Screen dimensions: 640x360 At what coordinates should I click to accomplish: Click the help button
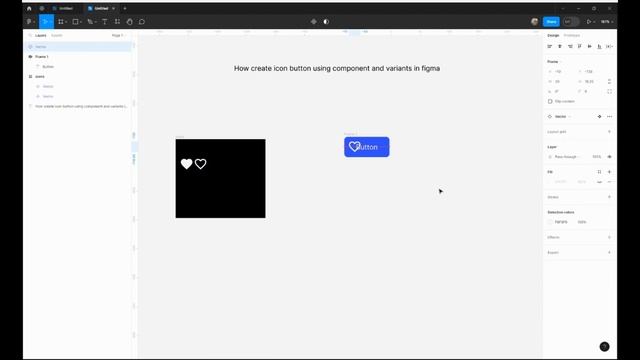tap(604, 347)
